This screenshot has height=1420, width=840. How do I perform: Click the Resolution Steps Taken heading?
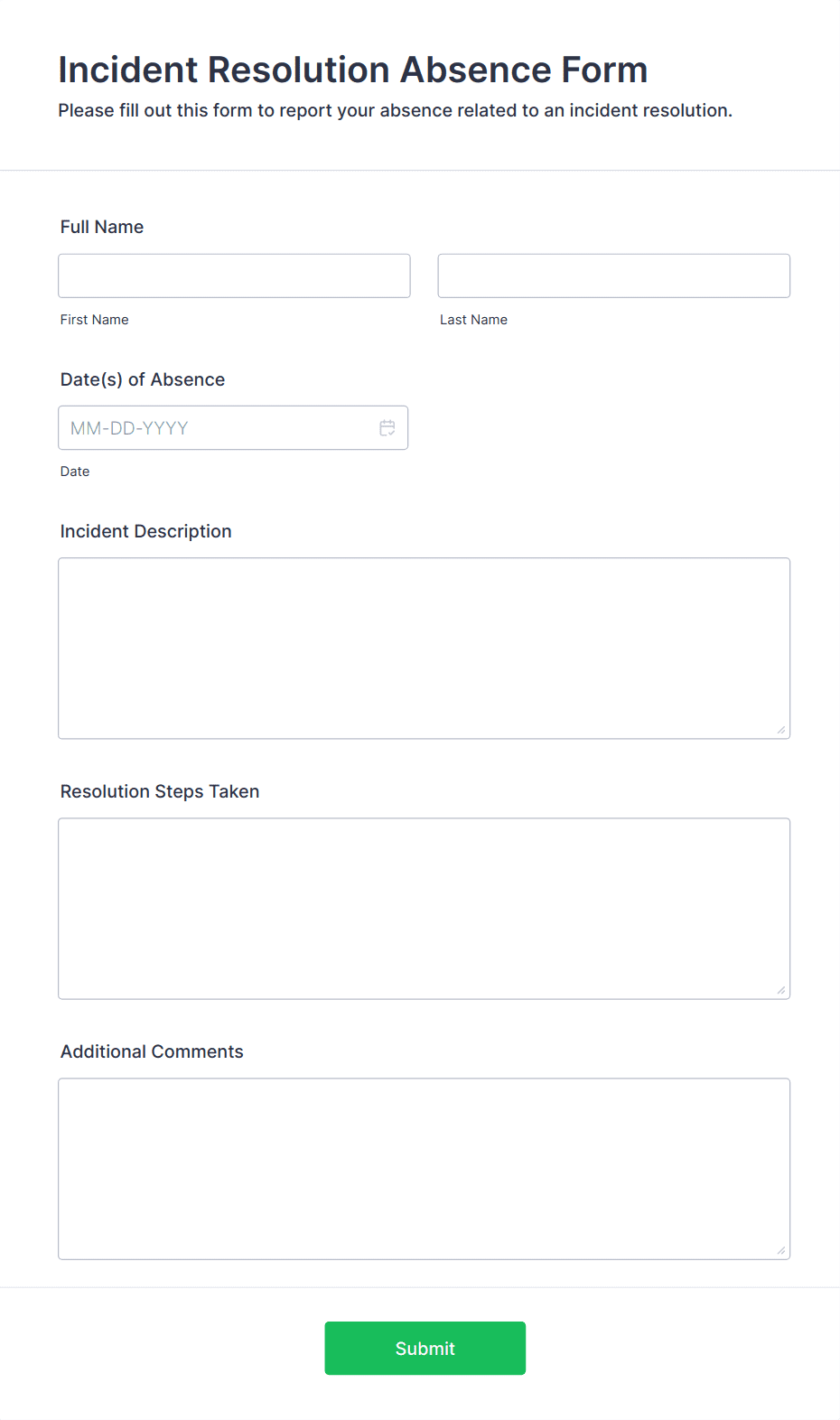160,791
